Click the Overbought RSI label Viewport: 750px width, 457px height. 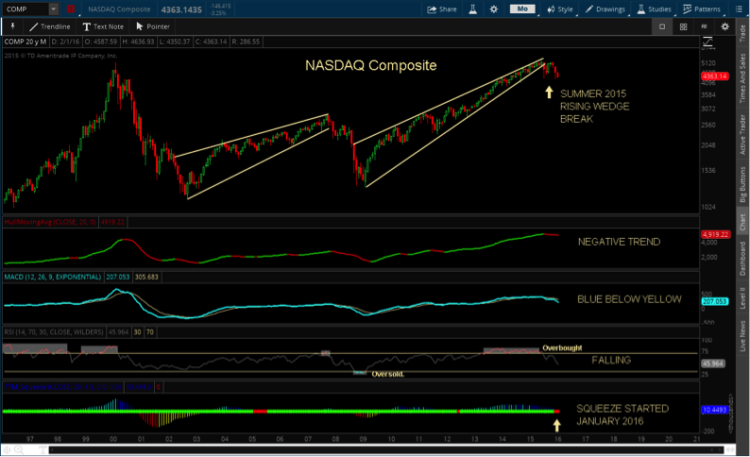pyautogui.click(x=562, y=348)
